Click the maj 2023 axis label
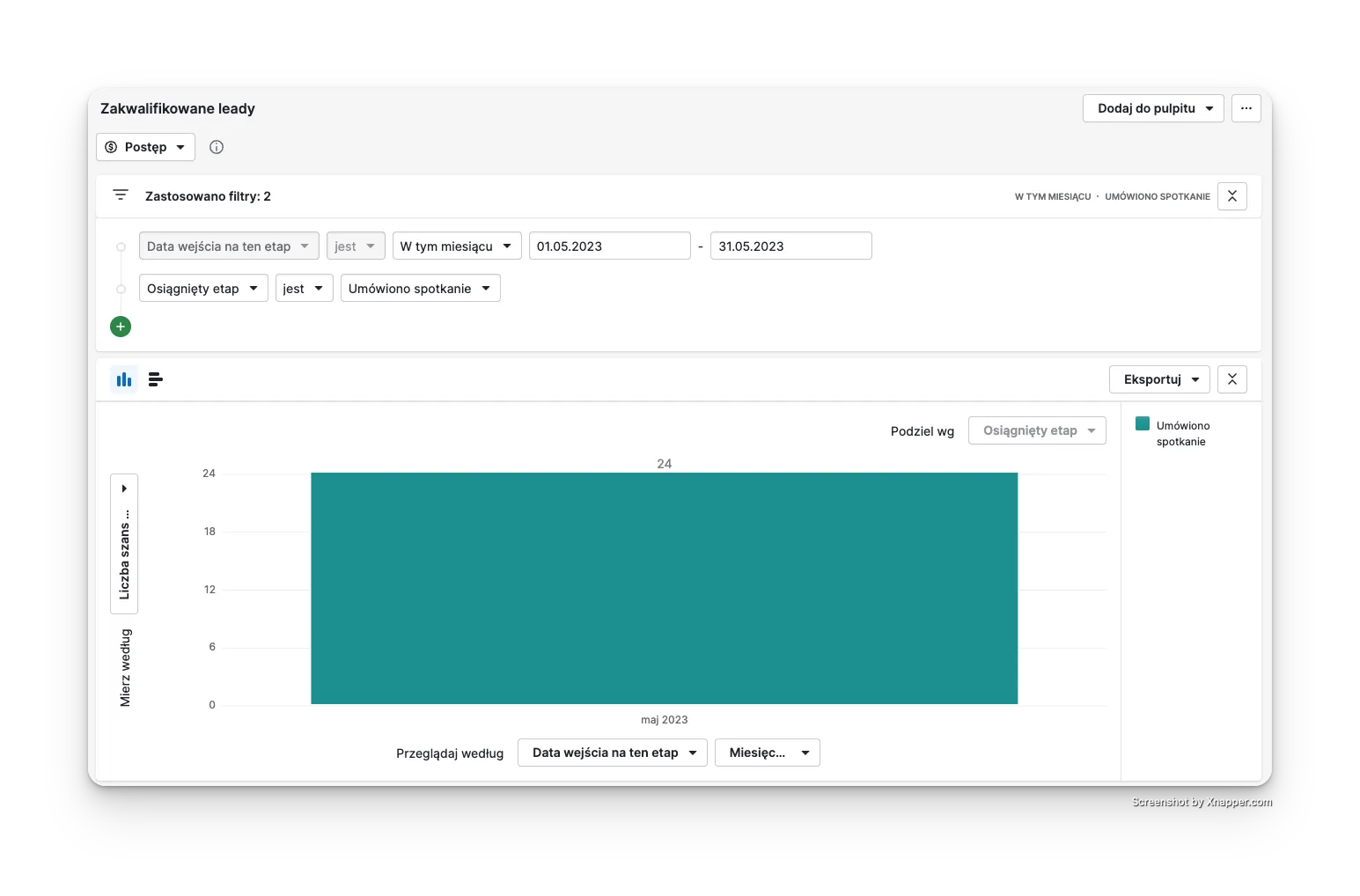This screenshot has width=1360, height=896. click(665, 719)
